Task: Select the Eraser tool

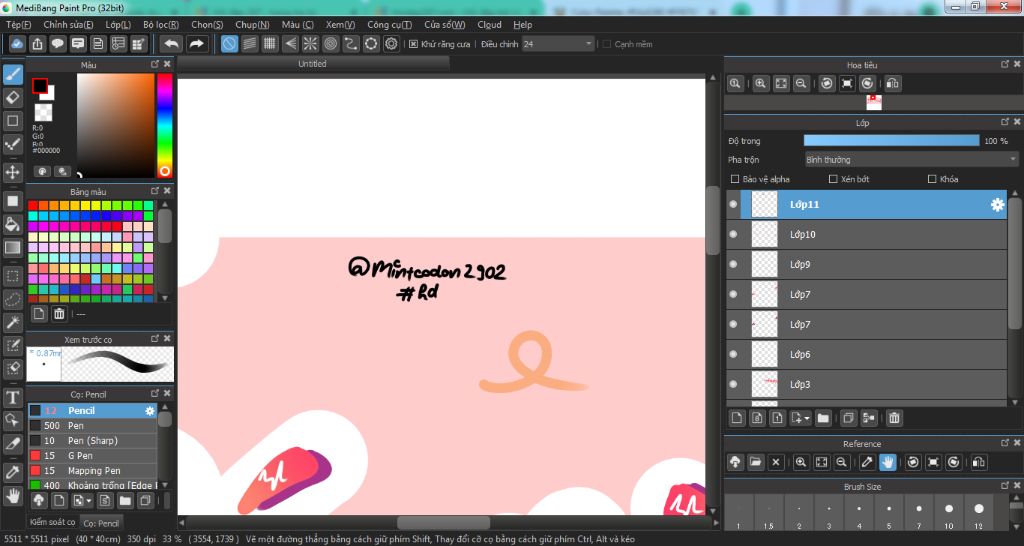Action: point(12,98)
